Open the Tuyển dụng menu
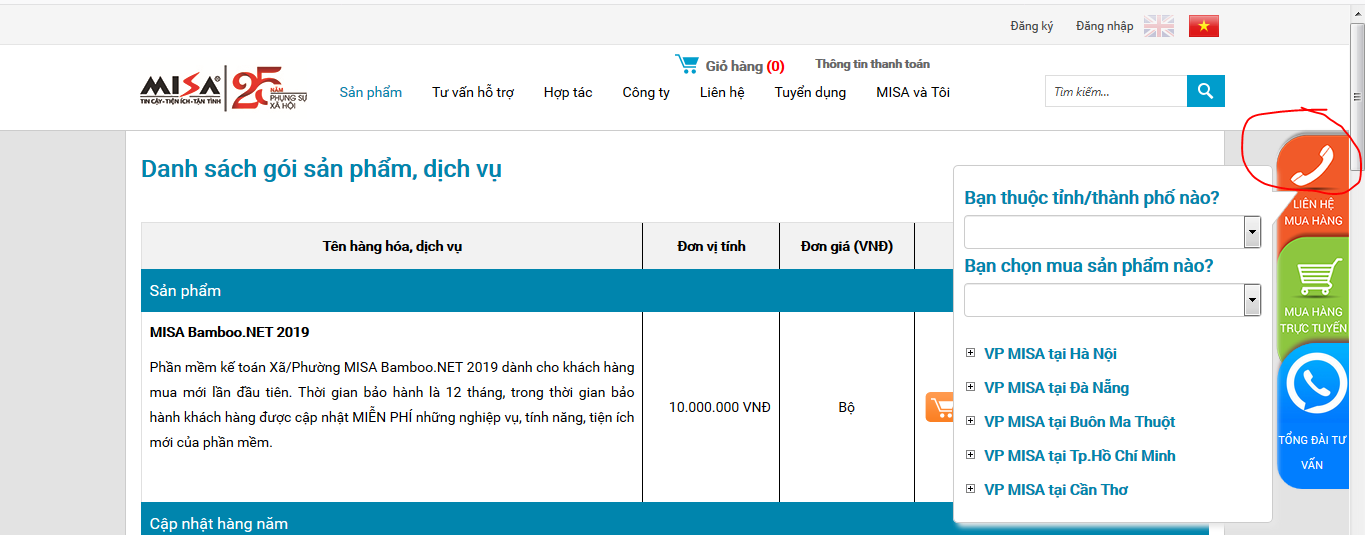Viewport: 1365px width, 535px height. pos(810,92)
